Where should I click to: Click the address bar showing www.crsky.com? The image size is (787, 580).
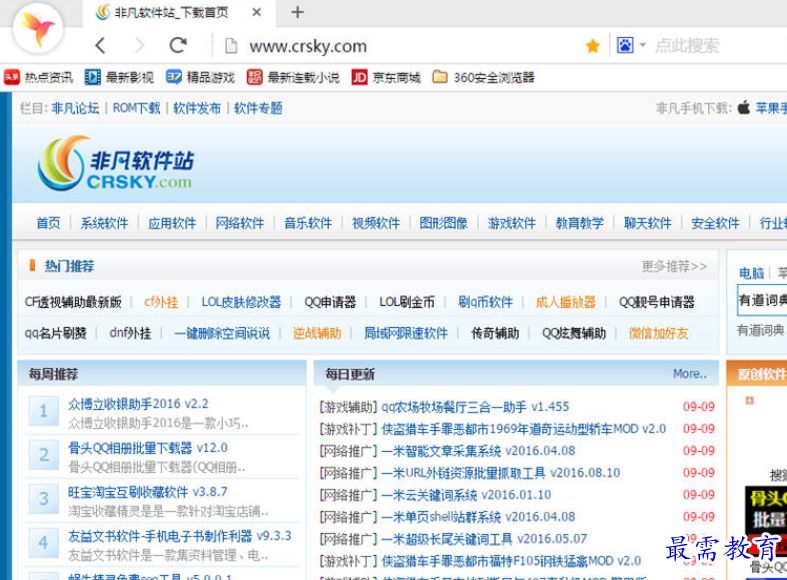point(400,46)
